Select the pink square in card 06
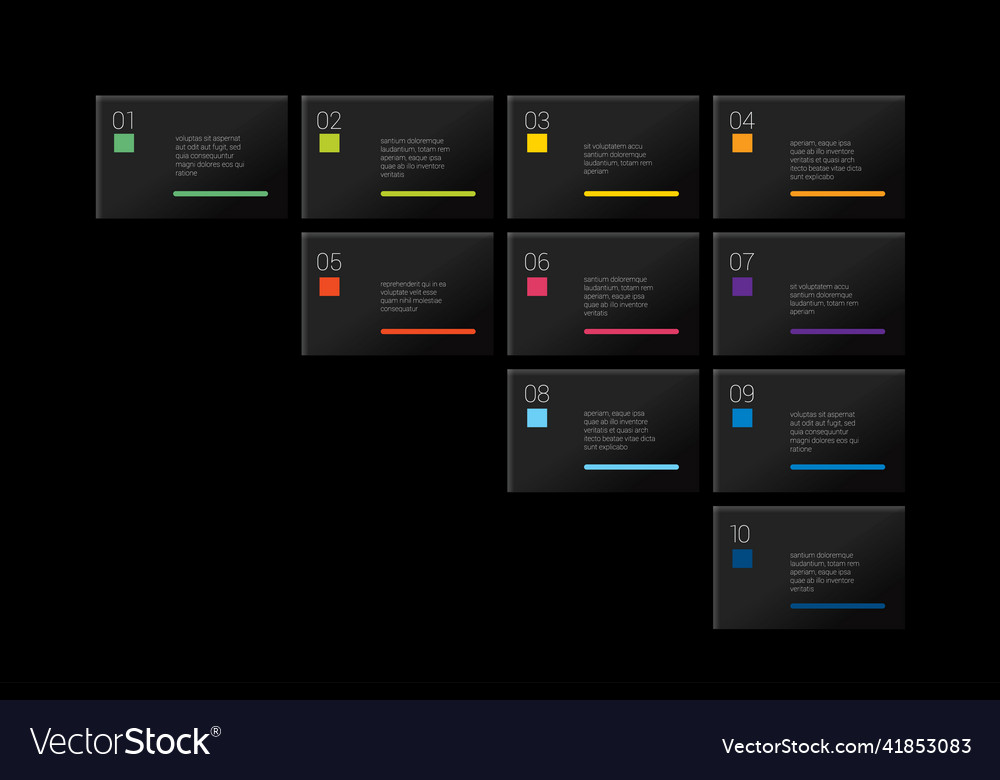Screen dimensions: 1000x780 click(537, 287)
